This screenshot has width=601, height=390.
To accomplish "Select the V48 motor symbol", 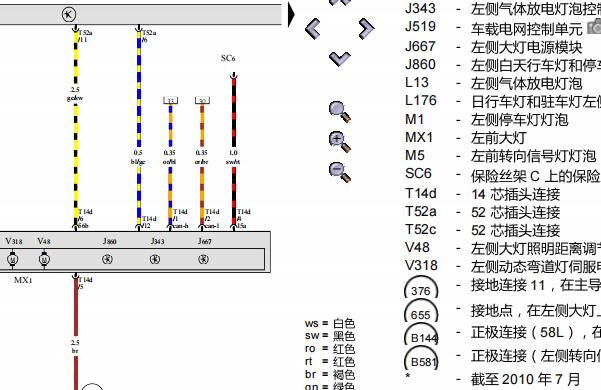I will pyautogui.click(x=44, y=259).
